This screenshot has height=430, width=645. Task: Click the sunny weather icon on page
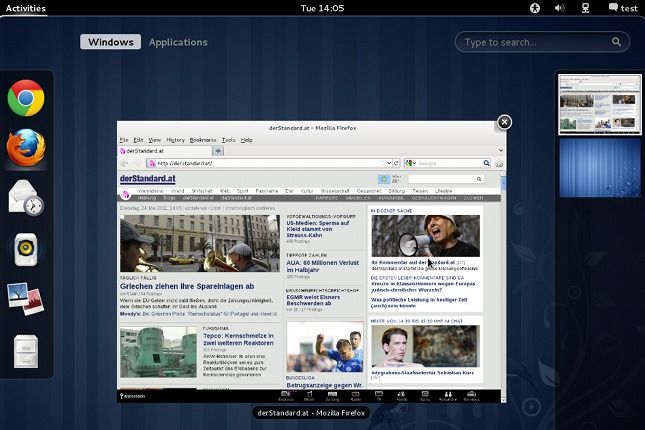tap(384, 179)
